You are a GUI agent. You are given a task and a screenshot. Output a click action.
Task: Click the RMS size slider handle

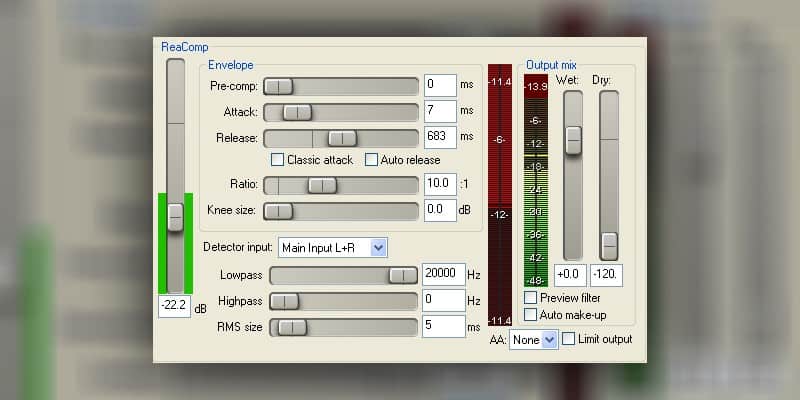(x=292, y=327)
